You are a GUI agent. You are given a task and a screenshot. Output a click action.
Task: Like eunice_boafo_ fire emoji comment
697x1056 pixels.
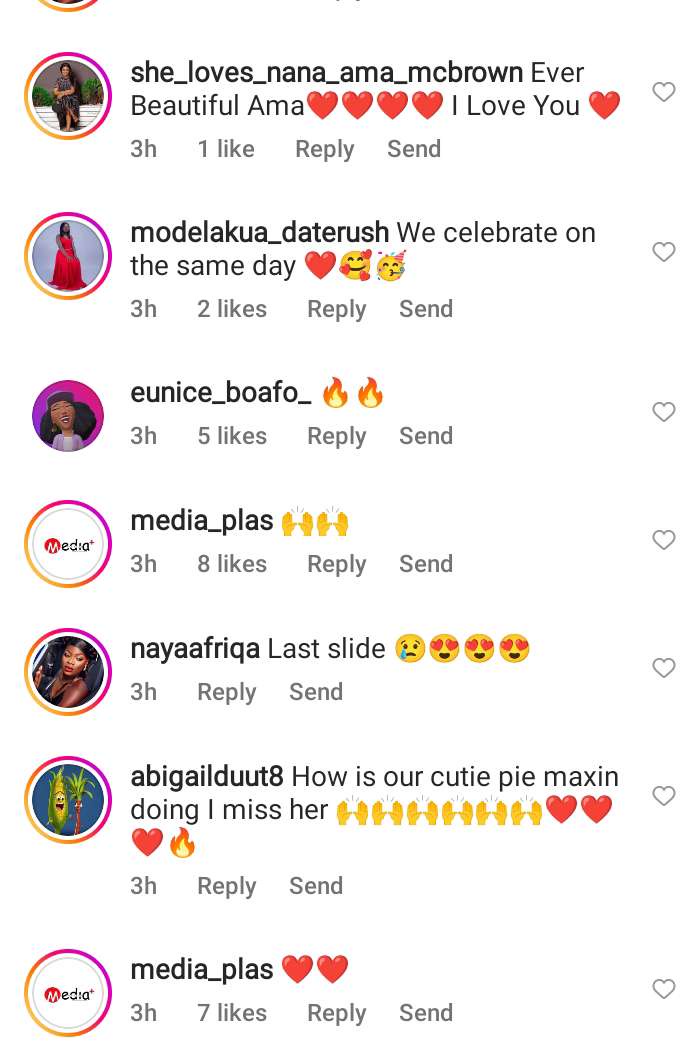(x=663, y=412)
